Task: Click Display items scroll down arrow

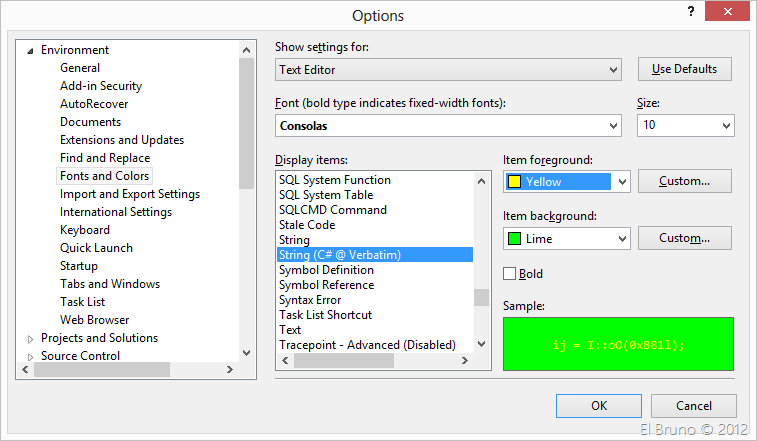Action: pyautogui.click(x=482, y=344)
